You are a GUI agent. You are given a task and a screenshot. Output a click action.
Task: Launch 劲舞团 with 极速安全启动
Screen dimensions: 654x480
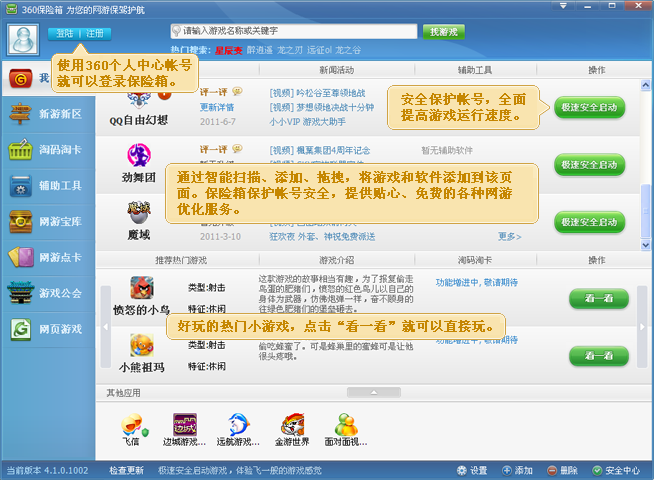click(x=589, y=165)
